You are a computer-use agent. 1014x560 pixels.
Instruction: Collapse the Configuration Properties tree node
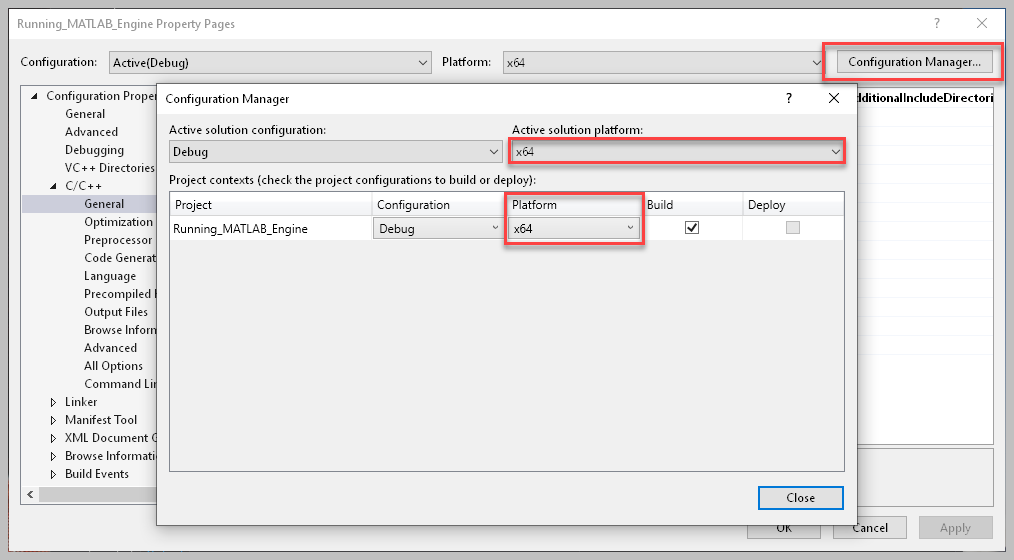pyautogui.click(x=34, y=96)
